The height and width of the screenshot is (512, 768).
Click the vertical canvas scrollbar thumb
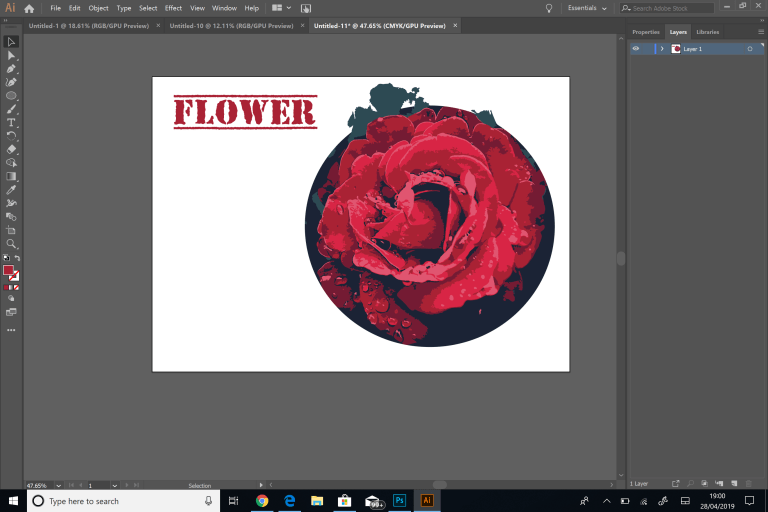621,258
